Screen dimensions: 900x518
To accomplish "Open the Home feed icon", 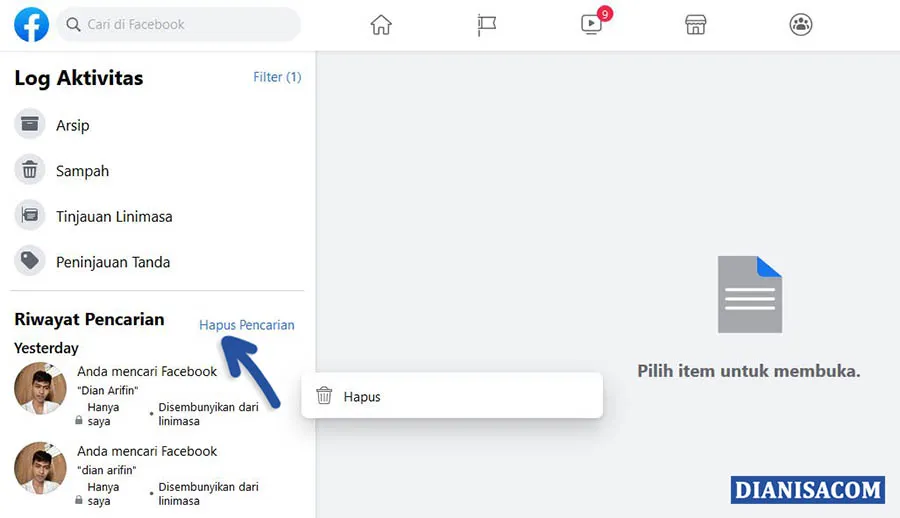I will [x=381, y=25].
